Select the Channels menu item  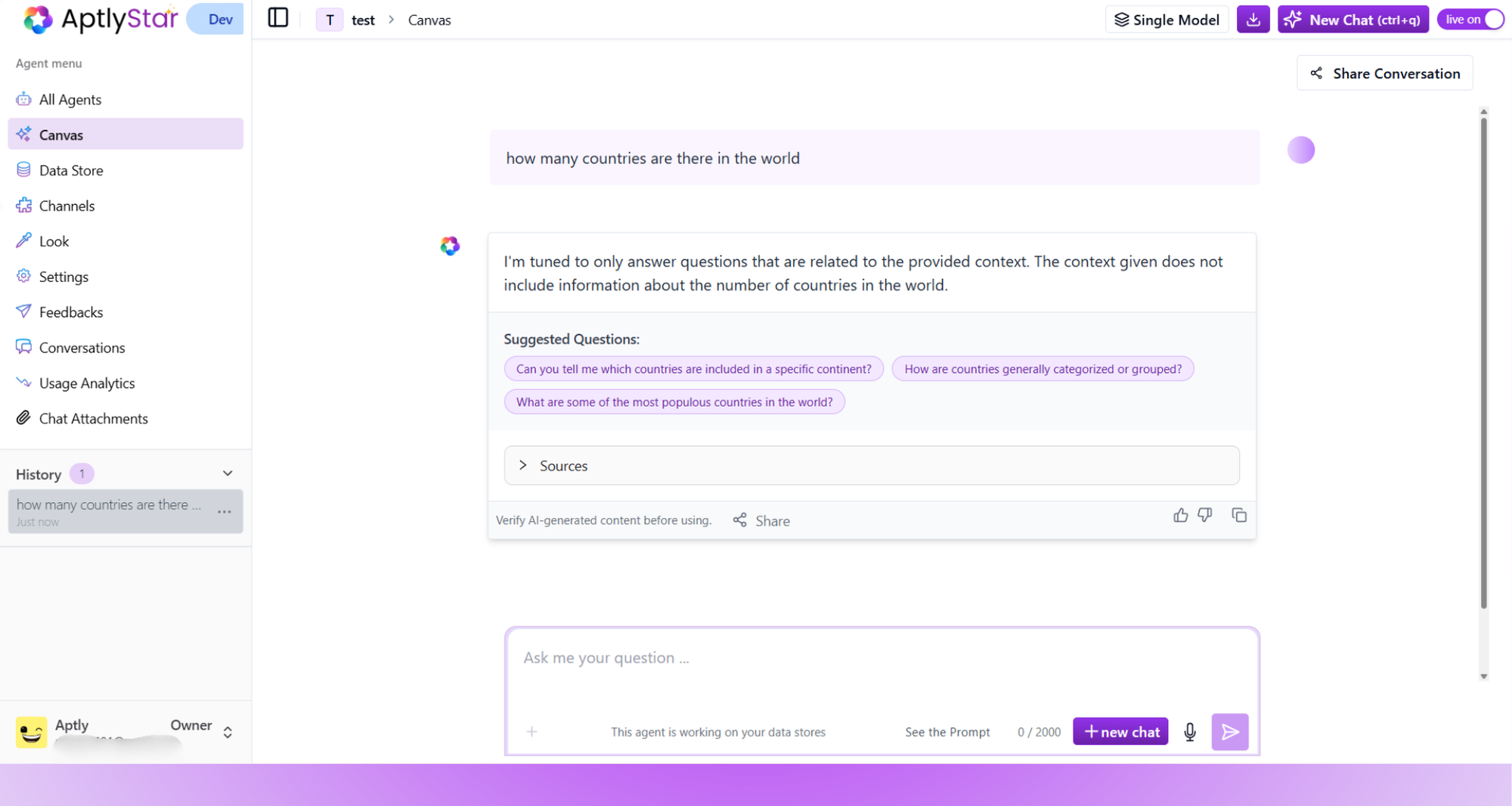[x=67, y=205]
